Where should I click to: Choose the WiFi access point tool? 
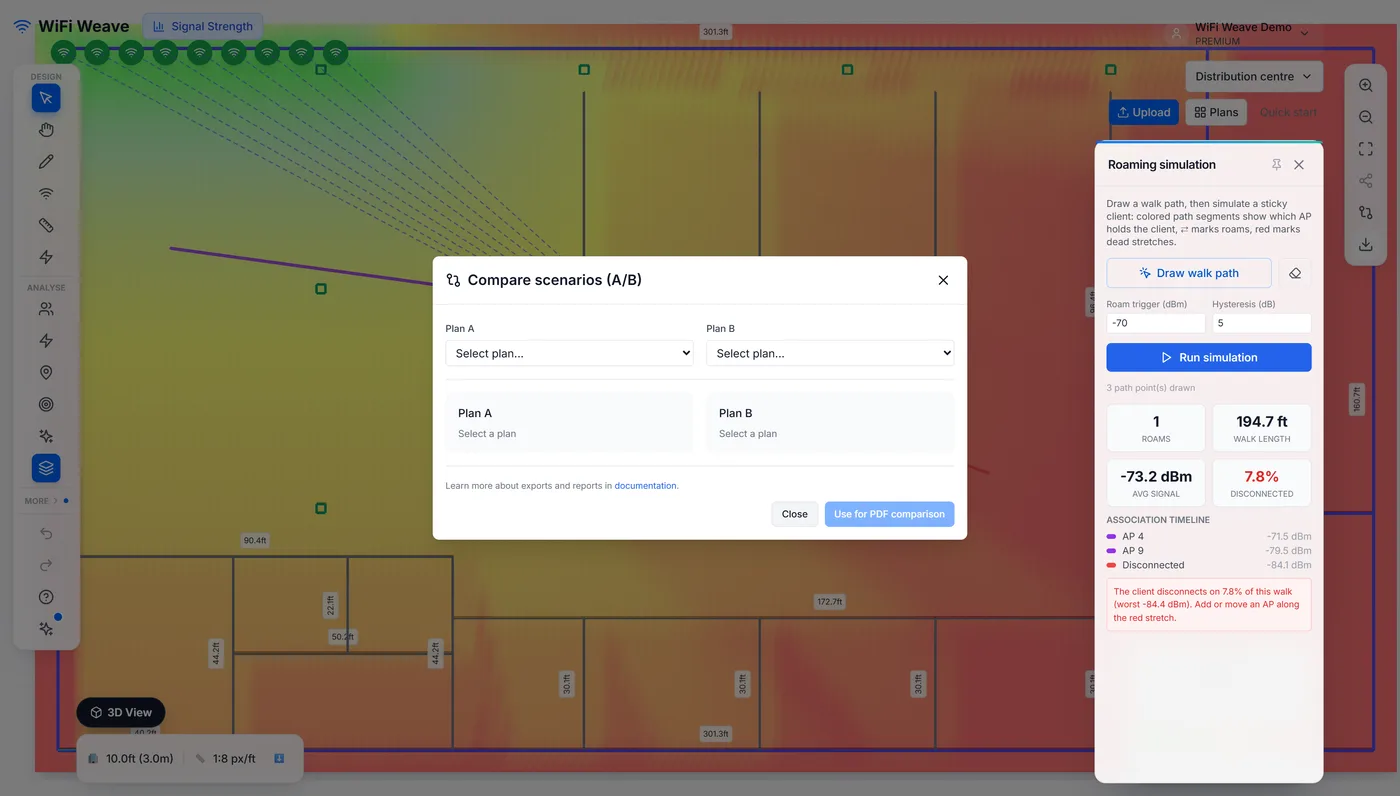(46, 194)
